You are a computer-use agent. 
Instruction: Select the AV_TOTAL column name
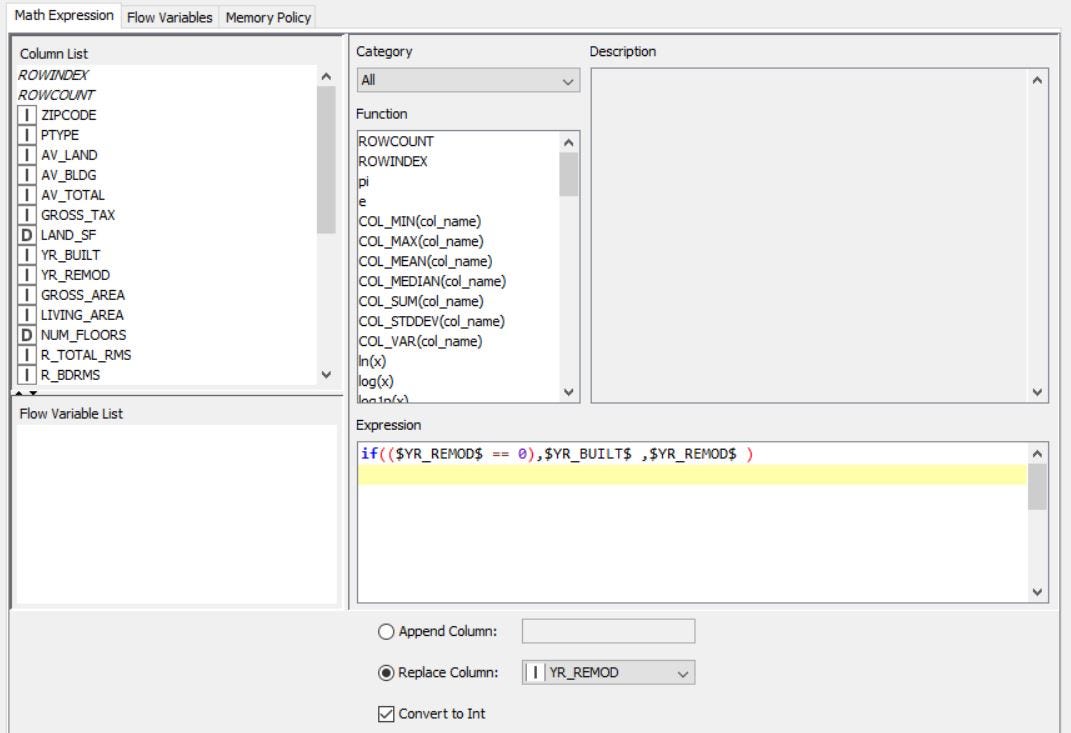(x=72, y=195)
